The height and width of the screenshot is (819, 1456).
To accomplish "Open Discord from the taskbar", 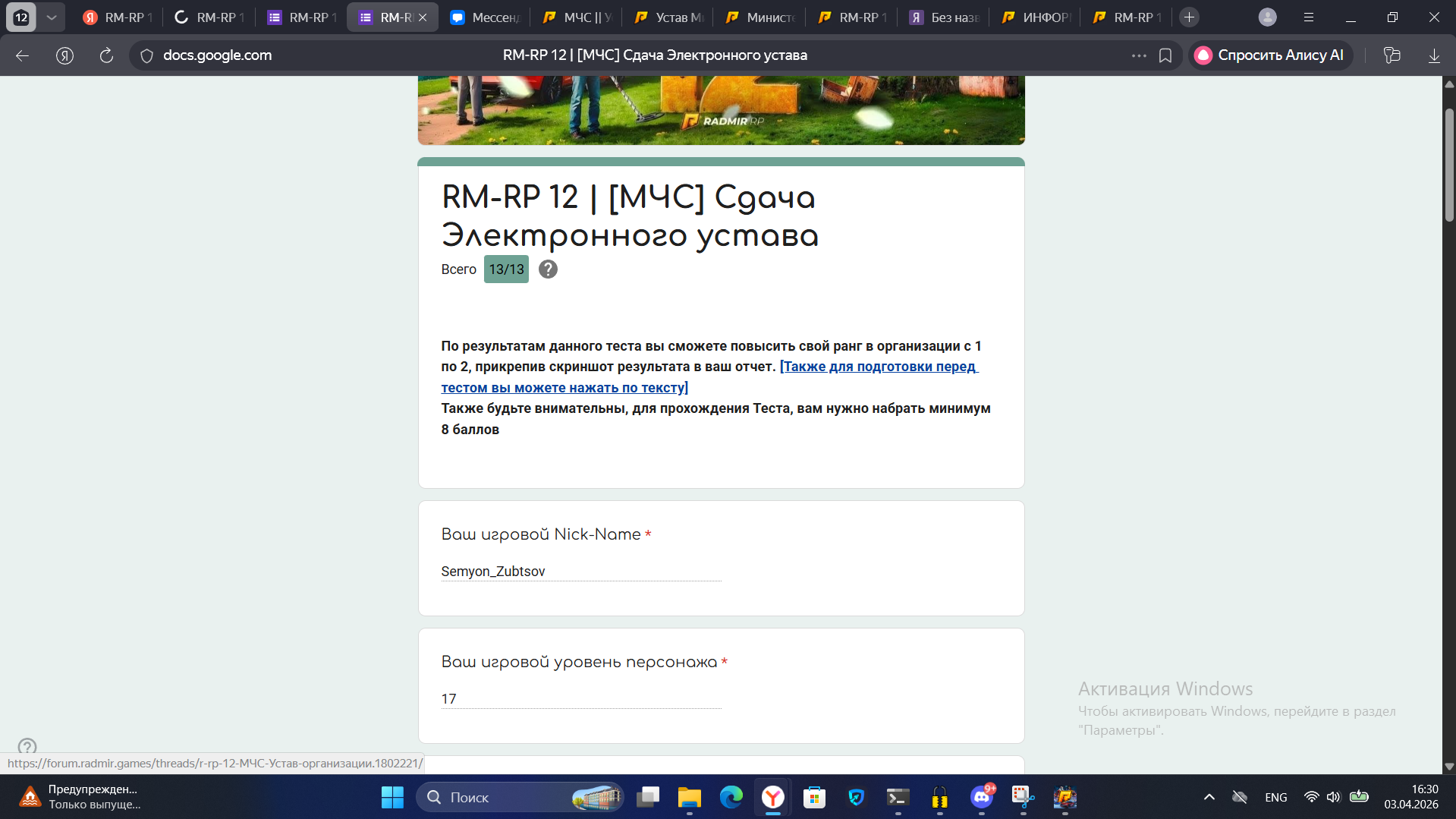I will pos(982,797).
